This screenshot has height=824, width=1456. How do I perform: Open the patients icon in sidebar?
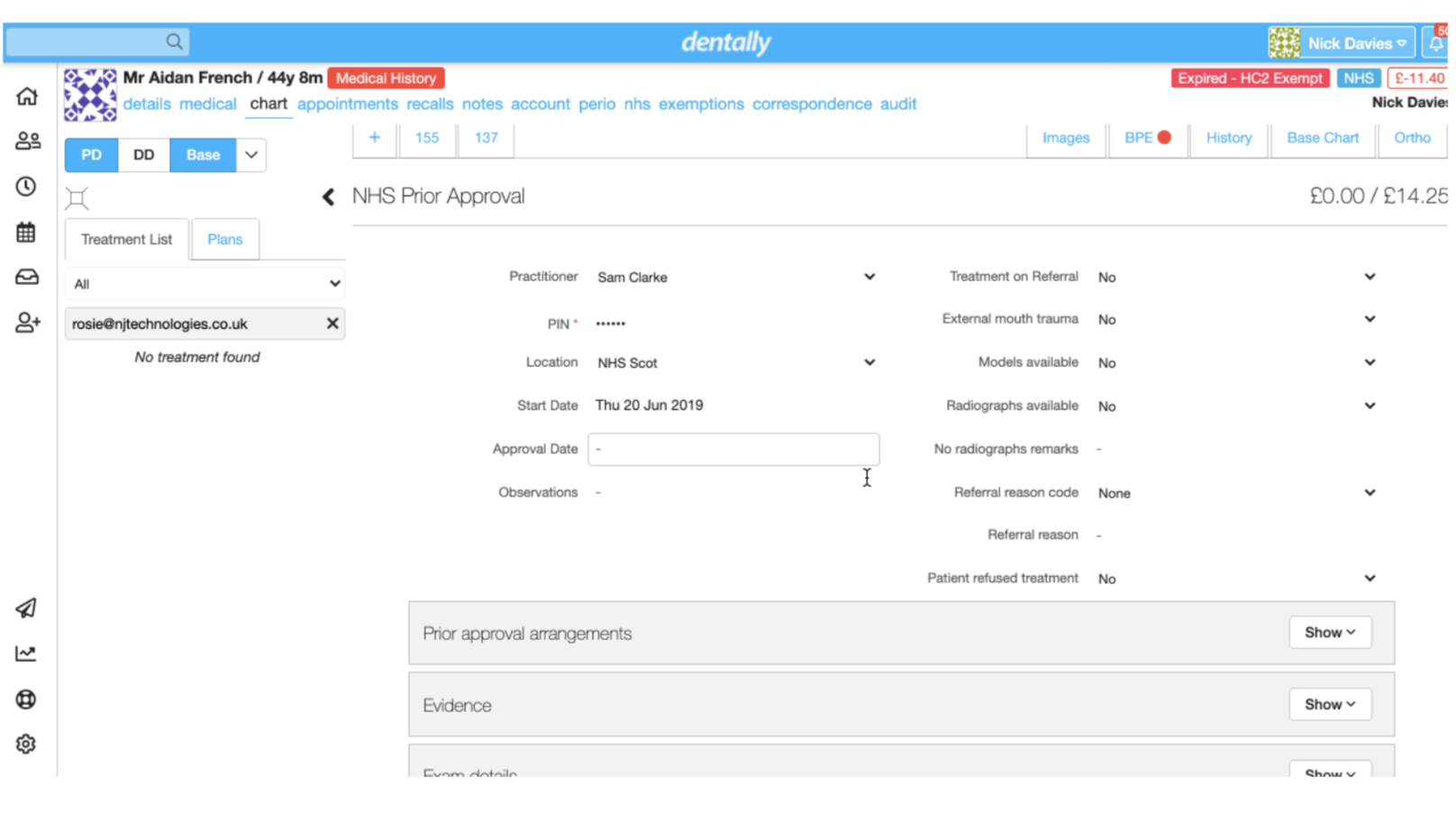click(x=27, y=141)
